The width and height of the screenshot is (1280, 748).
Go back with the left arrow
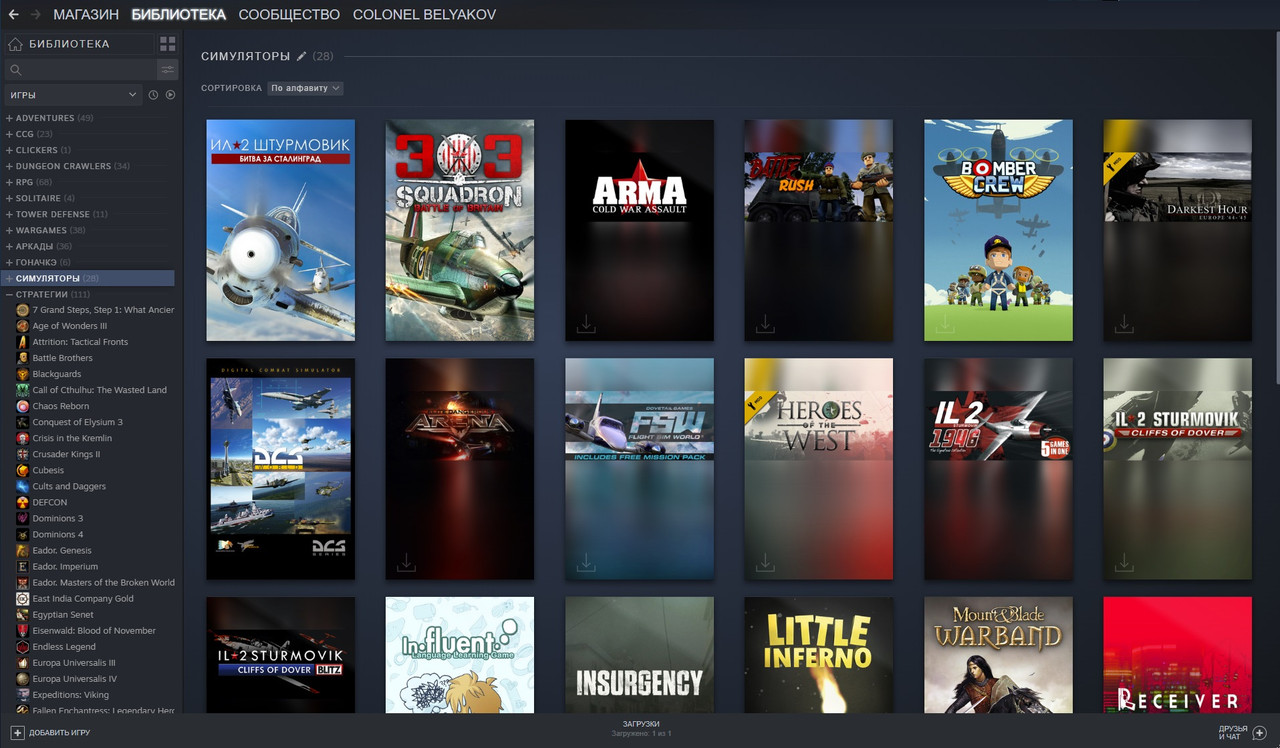[13, 15]
